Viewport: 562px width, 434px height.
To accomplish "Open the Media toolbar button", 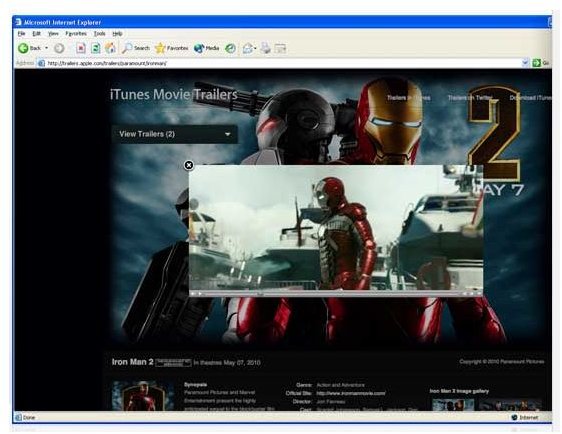I will pyautogui.click(x=206, y=48).
